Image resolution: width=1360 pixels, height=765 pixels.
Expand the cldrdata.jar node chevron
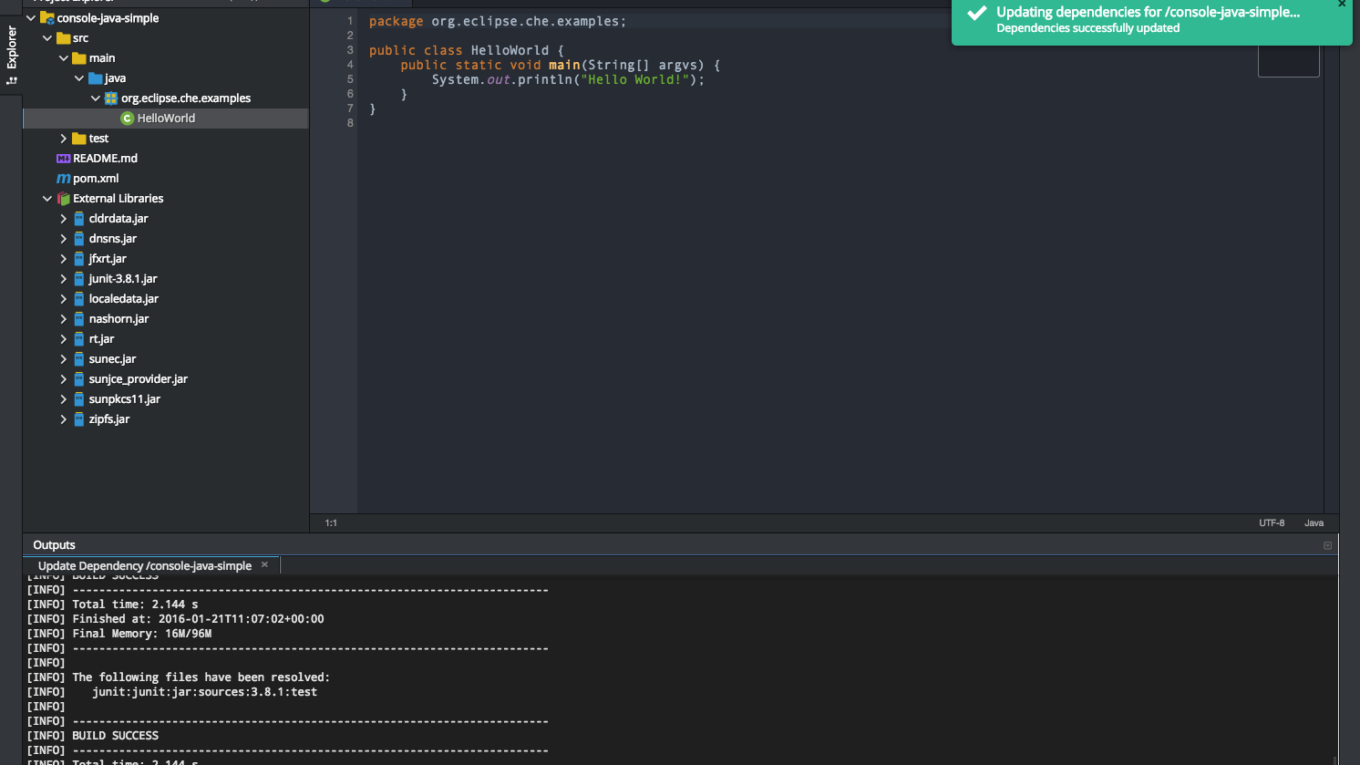pos(63,218)
